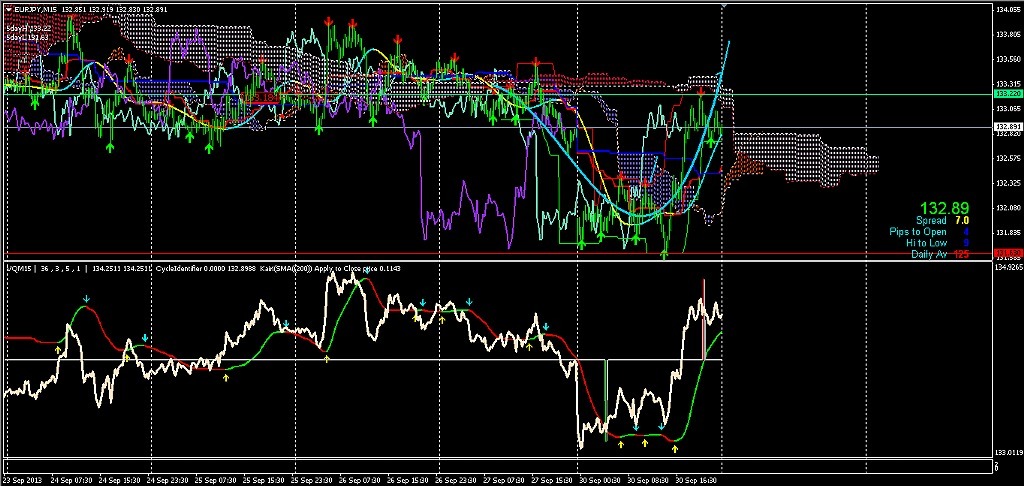This screenshot has height=486, width=1024.
Task: Click the 25 Sep 23:30 time label
Action: pyautogui.click(x=313, y=479)
